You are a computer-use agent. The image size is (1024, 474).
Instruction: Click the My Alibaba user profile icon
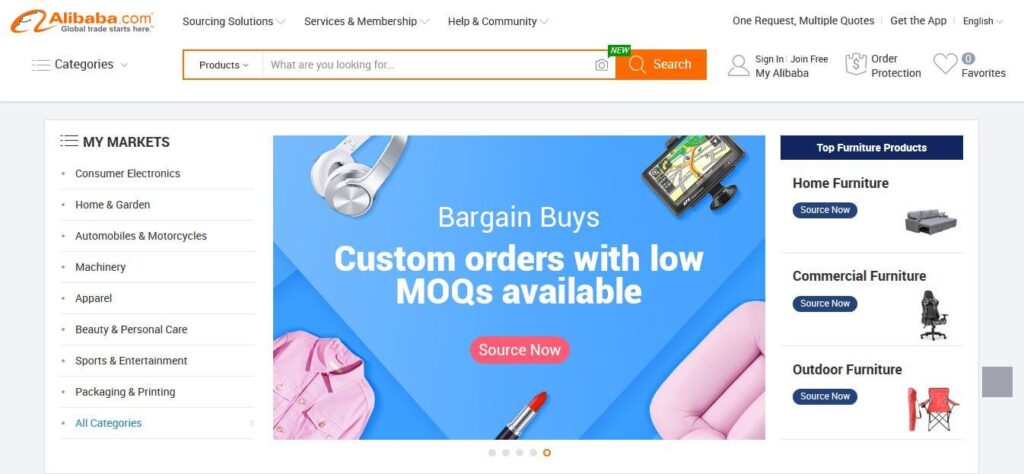click(739, 65)
